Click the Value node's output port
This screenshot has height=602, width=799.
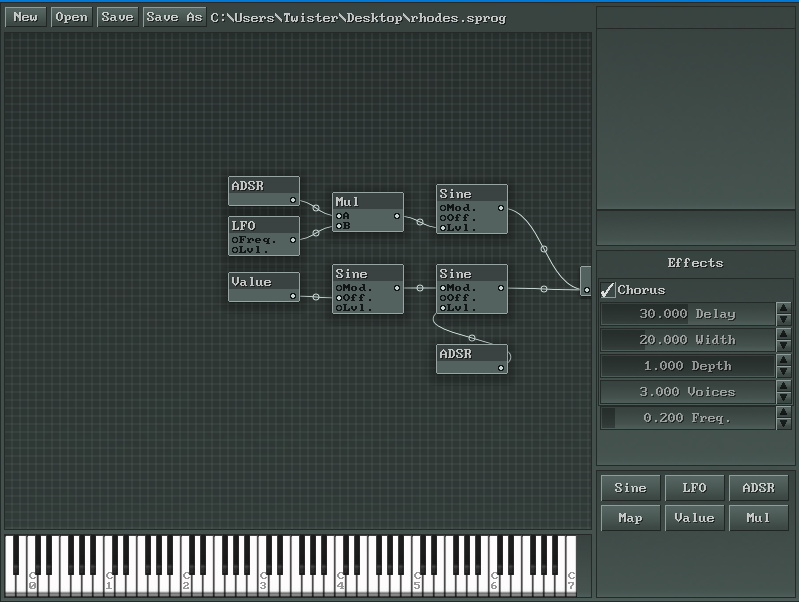coord(293,296)
